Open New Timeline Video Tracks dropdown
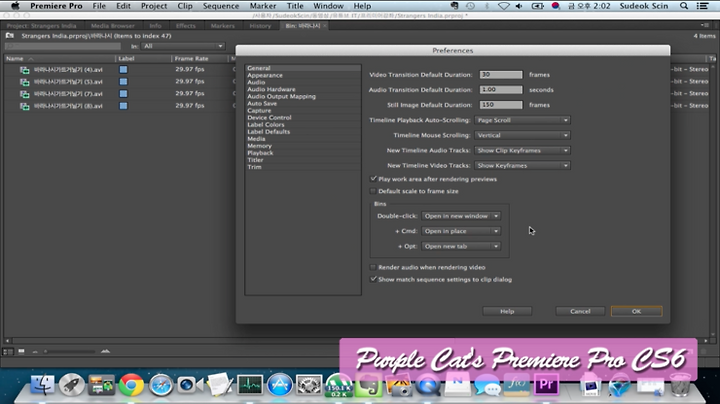 point(523,166)
